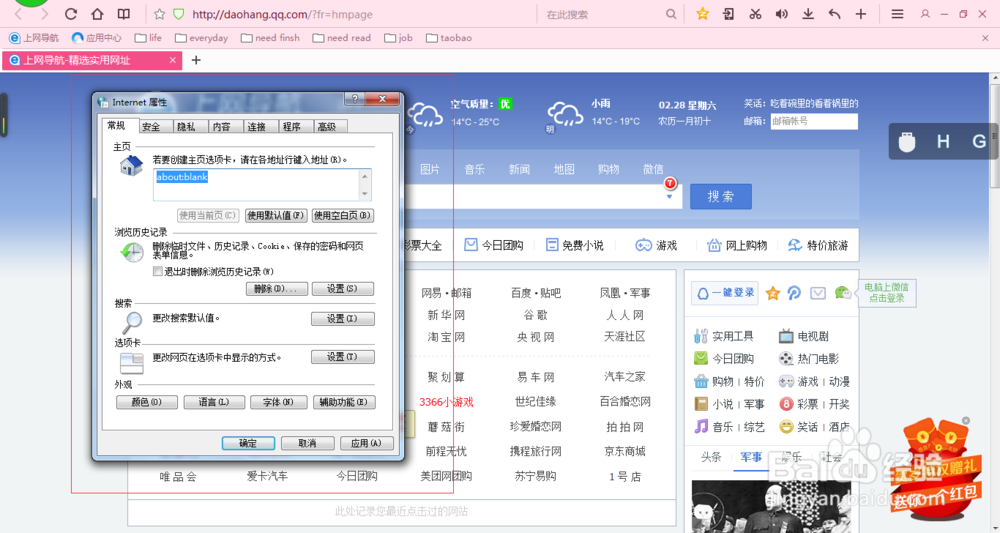Open the 应用中心 bookmark
This screenshot has height=533, width=1000.
[96, 38]
